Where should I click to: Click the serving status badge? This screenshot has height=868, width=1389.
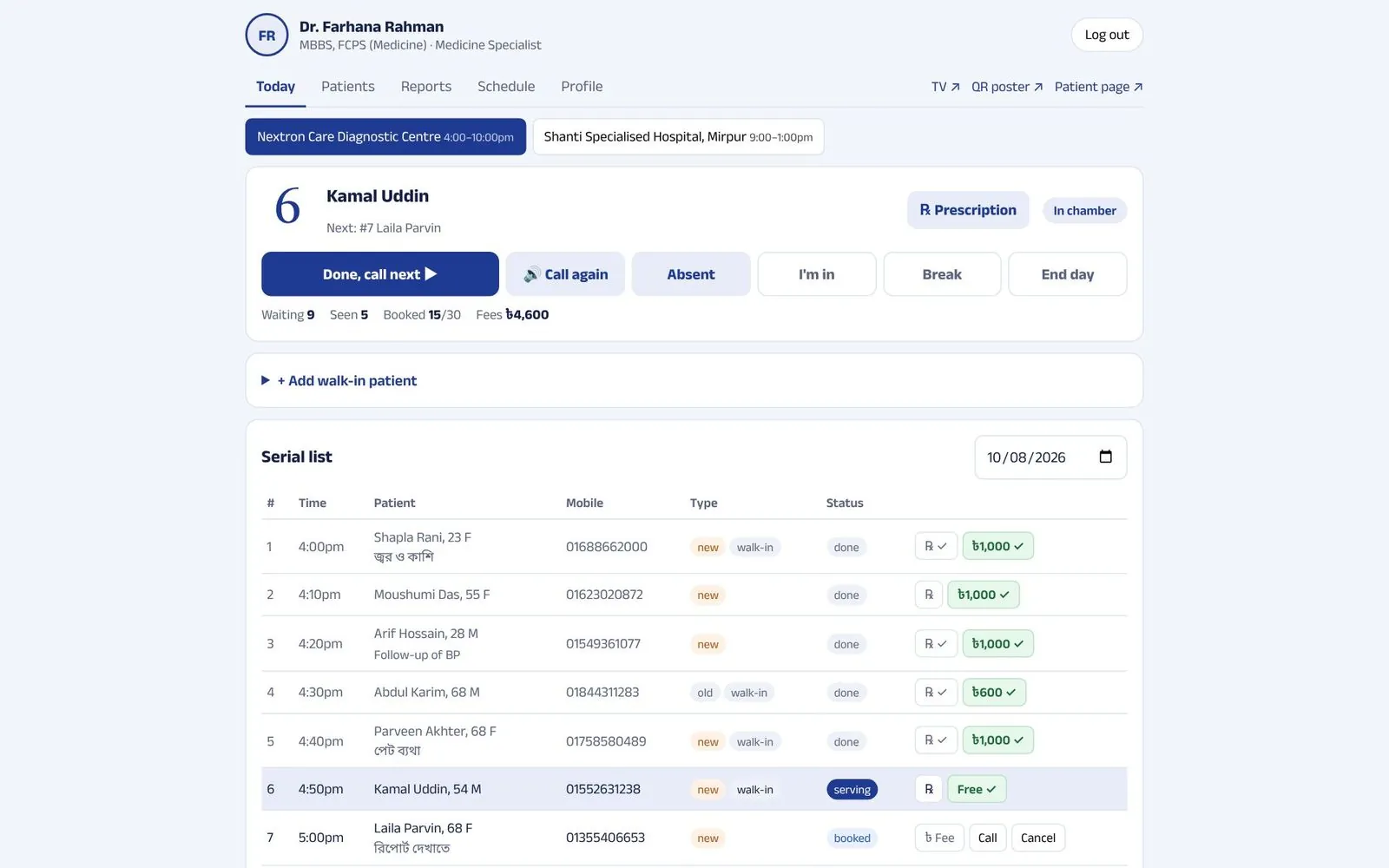[852, 790]
